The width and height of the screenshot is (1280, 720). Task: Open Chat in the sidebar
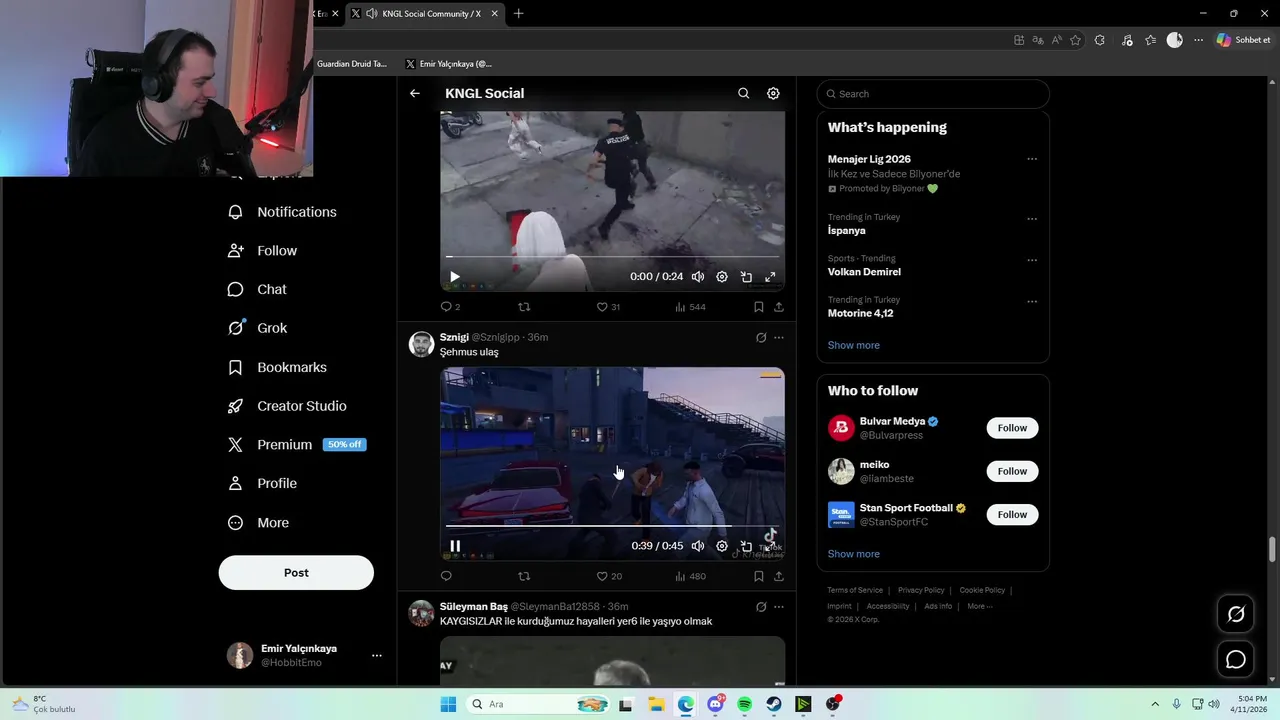point(257,290)
